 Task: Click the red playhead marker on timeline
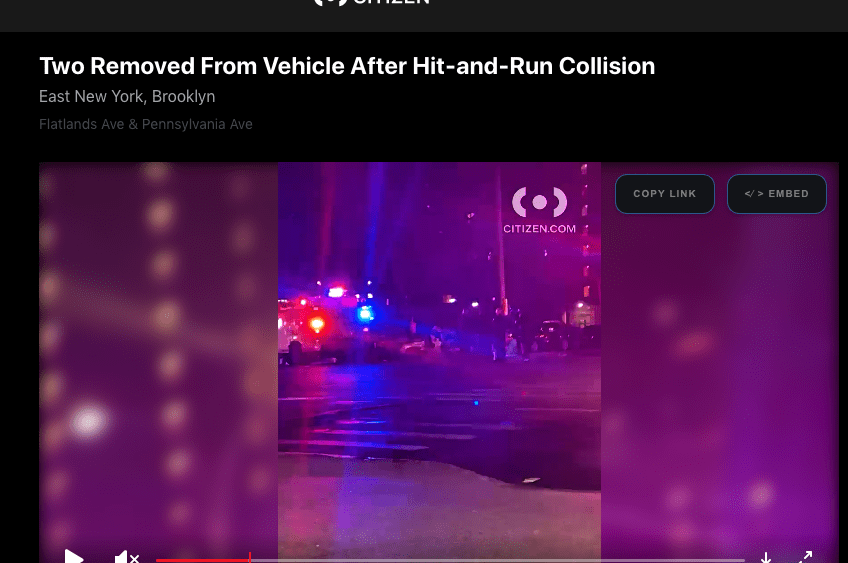point(250,558)
